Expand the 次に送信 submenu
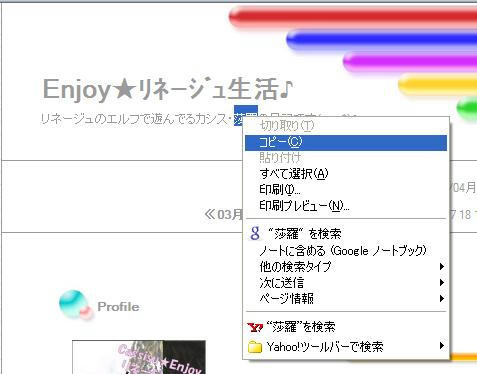Screen dimensions: 477x374 (346, 282)
